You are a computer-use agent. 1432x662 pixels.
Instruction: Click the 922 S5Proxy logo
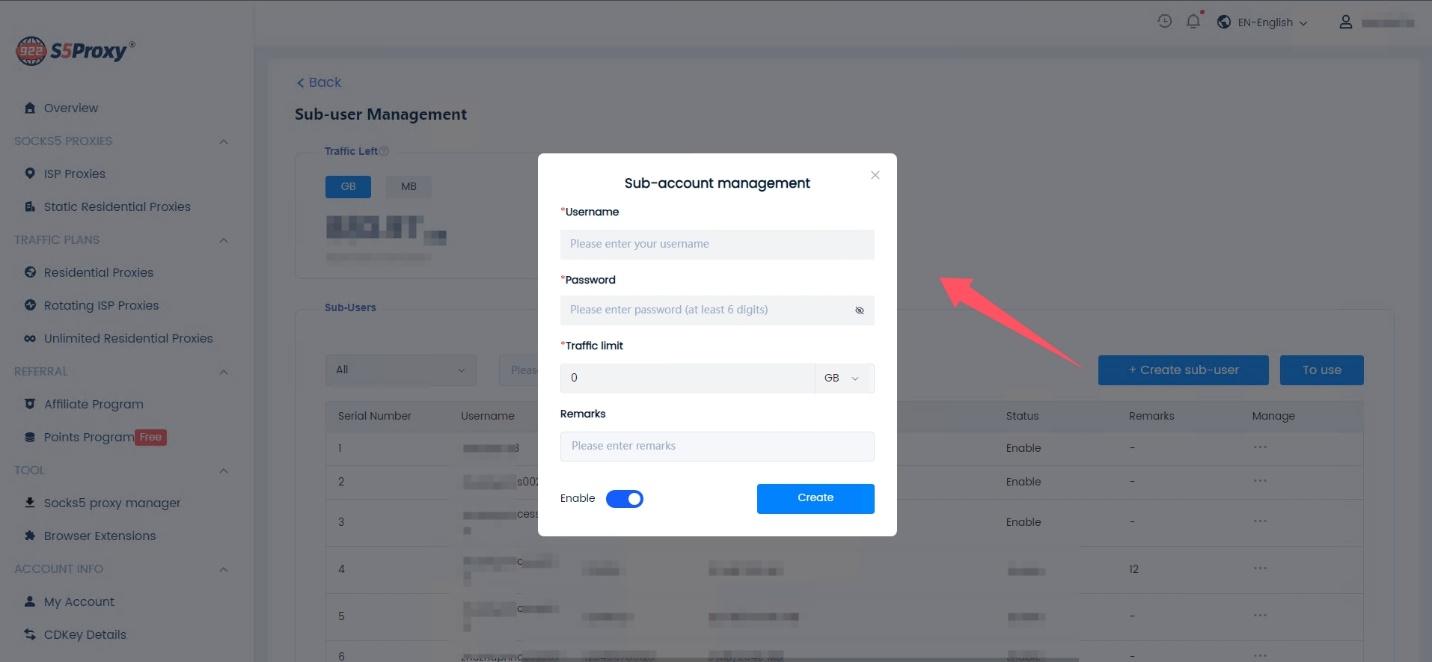coord(75,51)
